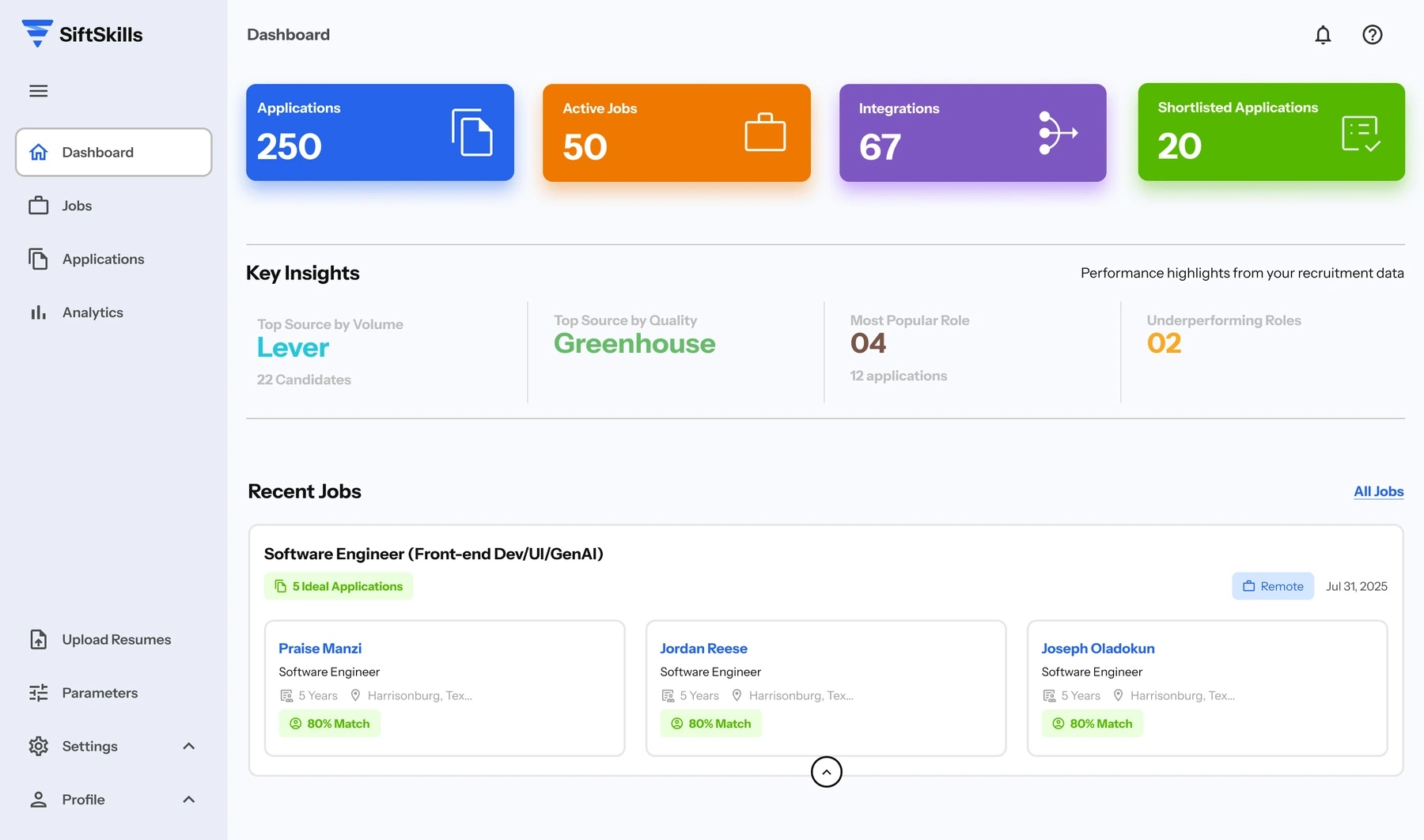Open Praise Manzi candidate profile
The width and height of the screenshot is (1424, 840).
click(x=320, y=649)
